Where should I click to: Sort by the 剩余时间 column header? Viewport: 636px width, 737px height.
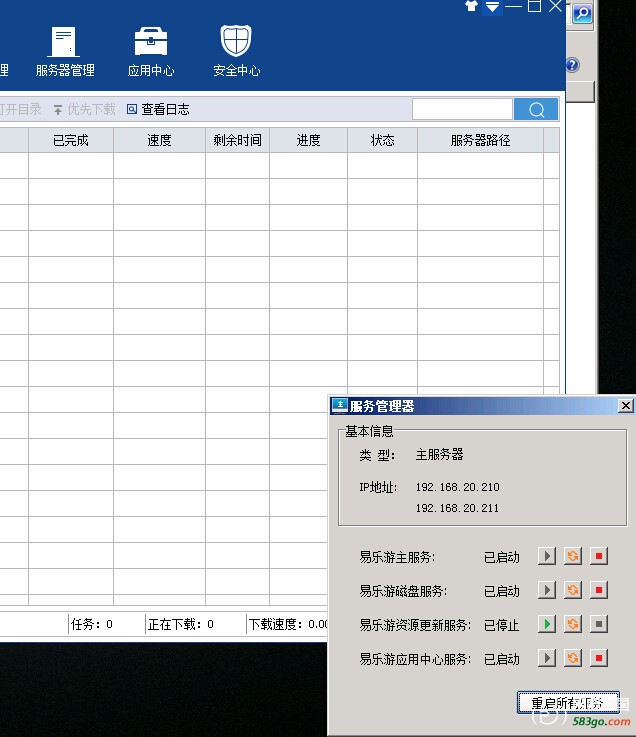point(237,140)
